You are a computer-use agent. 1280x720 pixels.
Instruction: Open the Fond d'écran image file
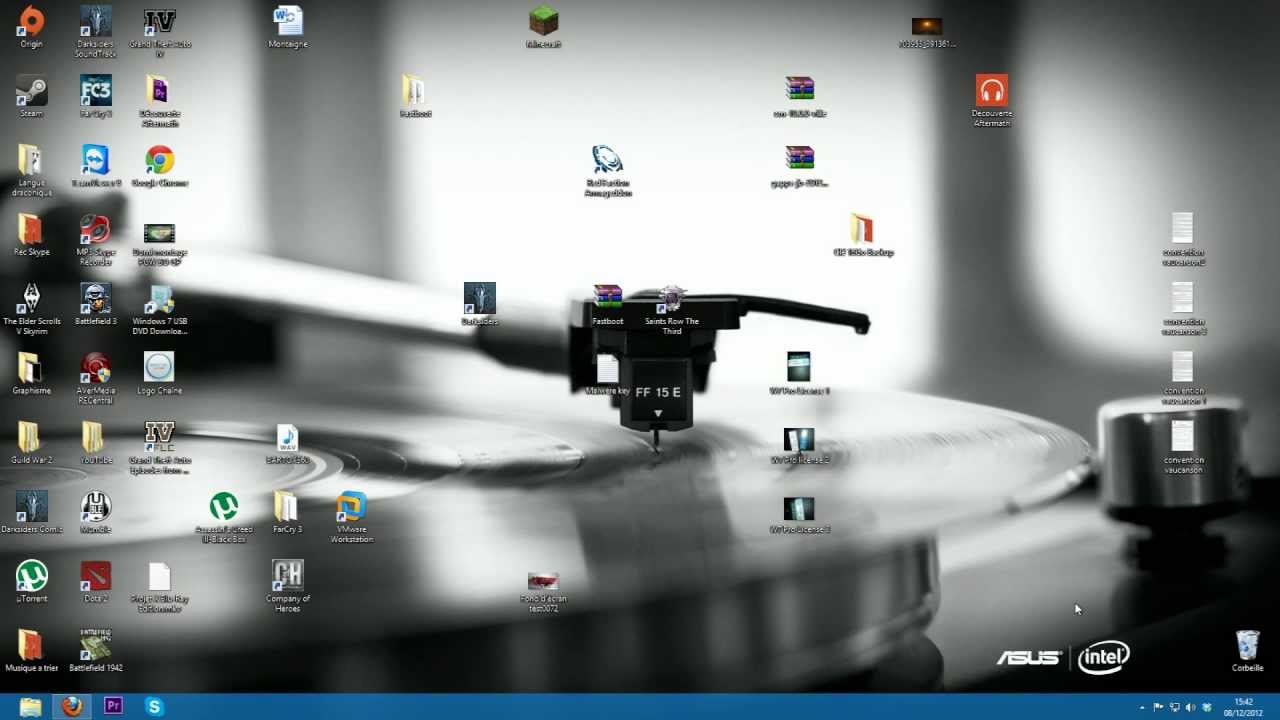543,580
